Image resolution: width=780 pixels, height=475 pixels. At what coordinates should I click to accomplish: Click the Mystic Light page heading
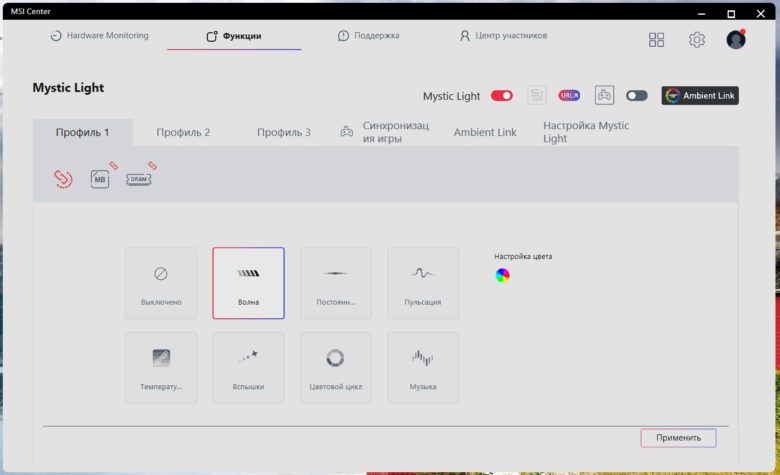(x=68, y=88)
